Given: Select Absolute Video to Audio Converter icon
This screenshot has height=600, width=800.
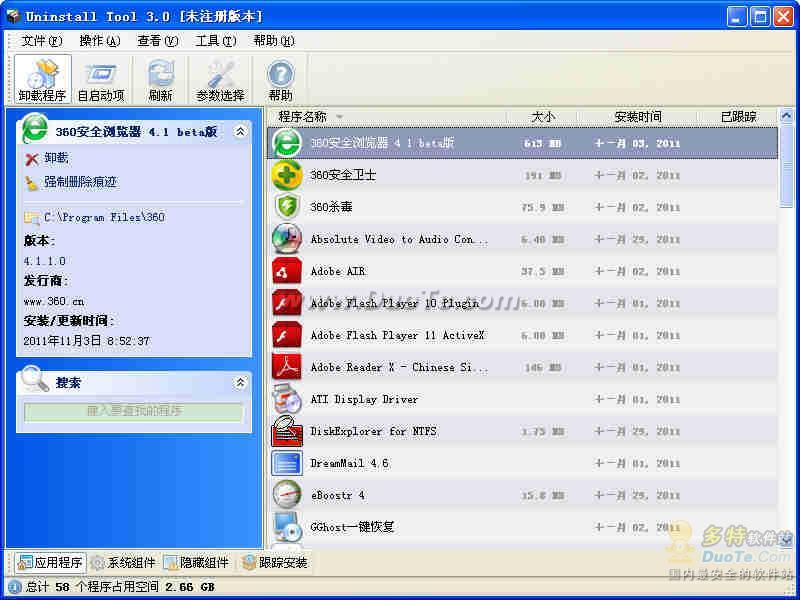Looking at the screenshot, I should coord(287,239).
